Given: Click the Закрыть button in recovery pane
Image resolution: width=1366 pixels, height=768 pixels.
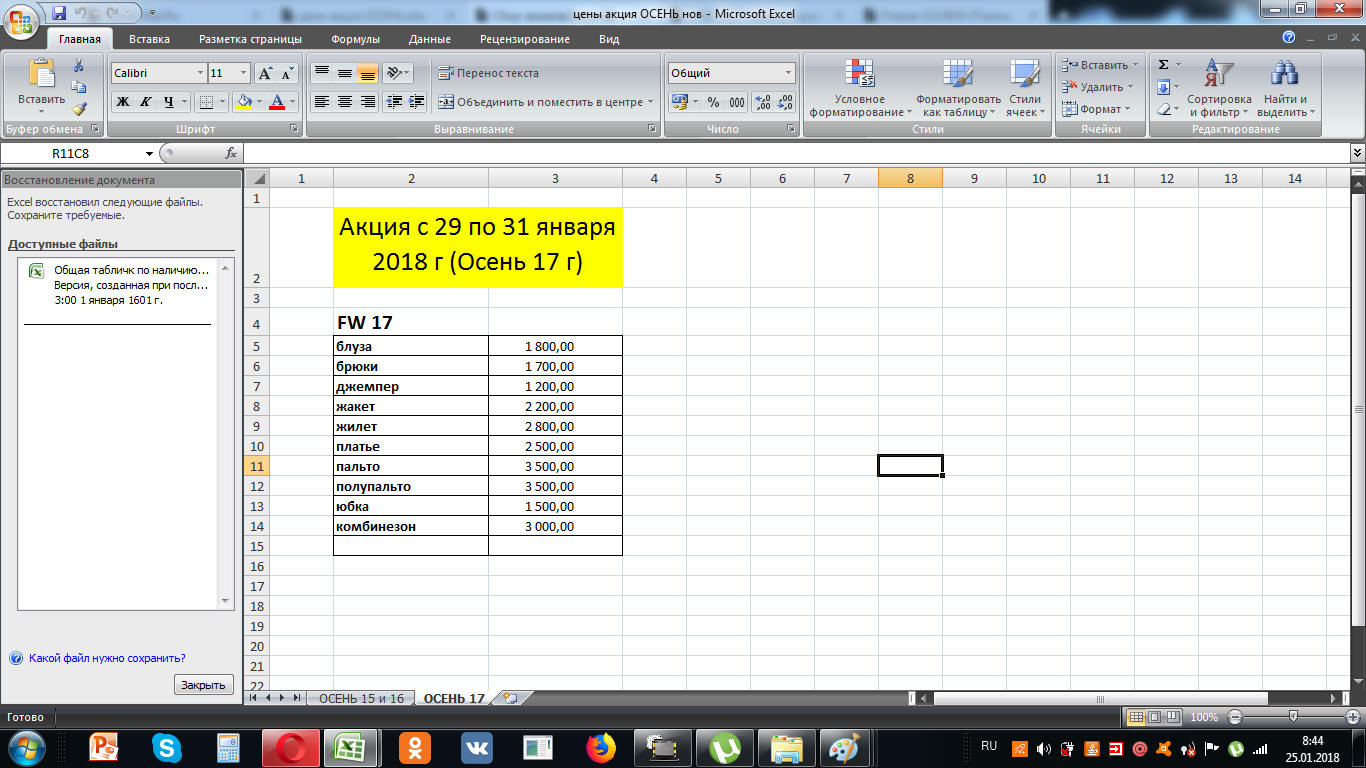Looking at the screenshot, I should [x=204, y=685].
